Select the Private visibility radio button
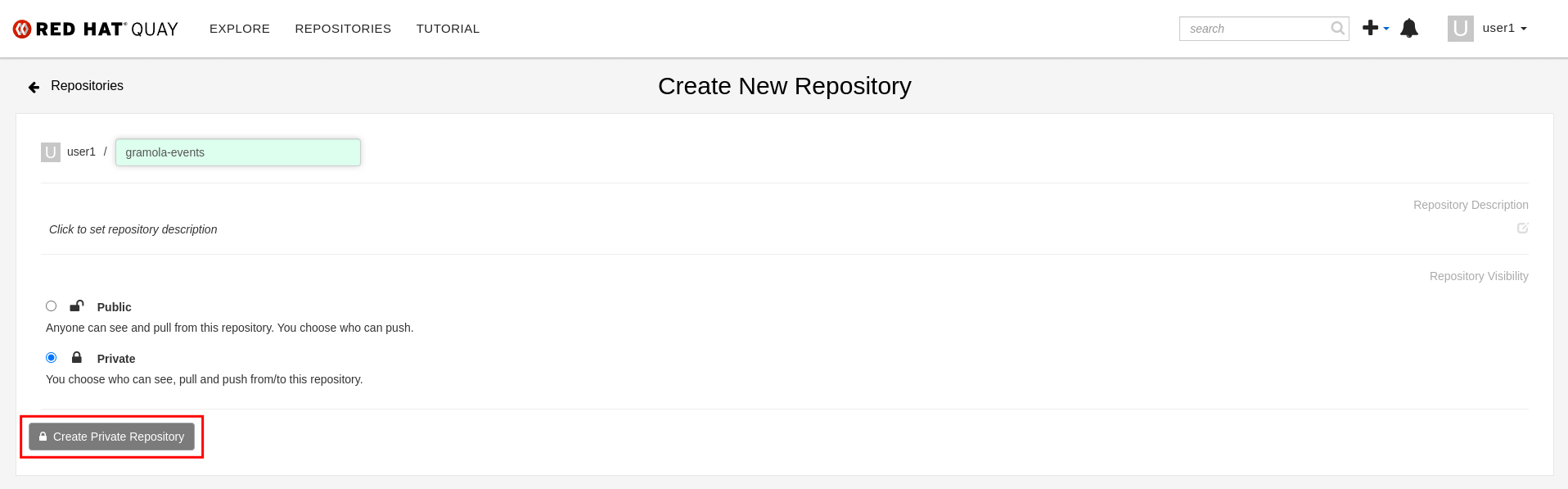 tap(51, 357)
